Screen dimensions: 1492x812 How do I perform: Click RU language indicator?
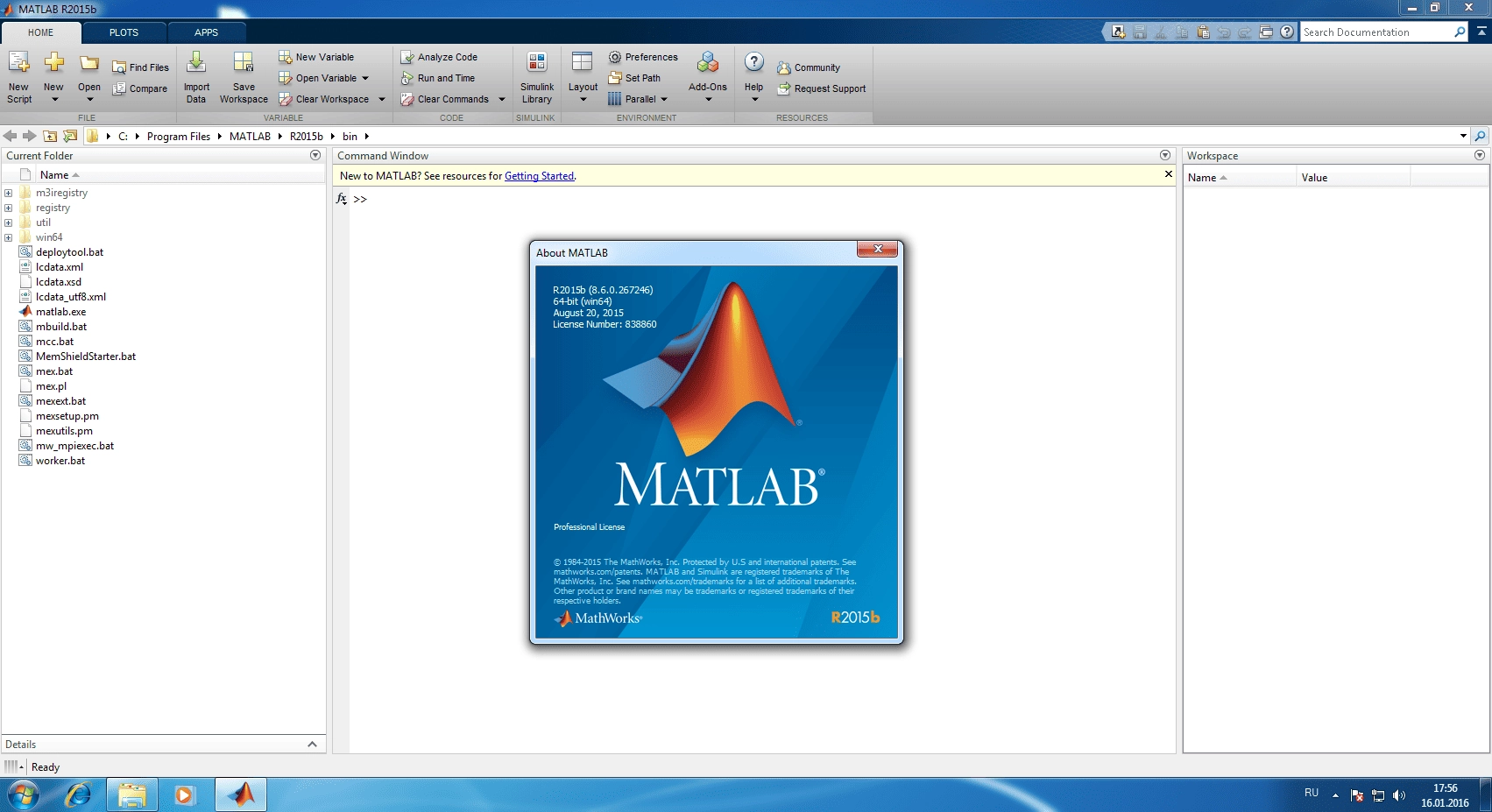(x=1312, y=793)
